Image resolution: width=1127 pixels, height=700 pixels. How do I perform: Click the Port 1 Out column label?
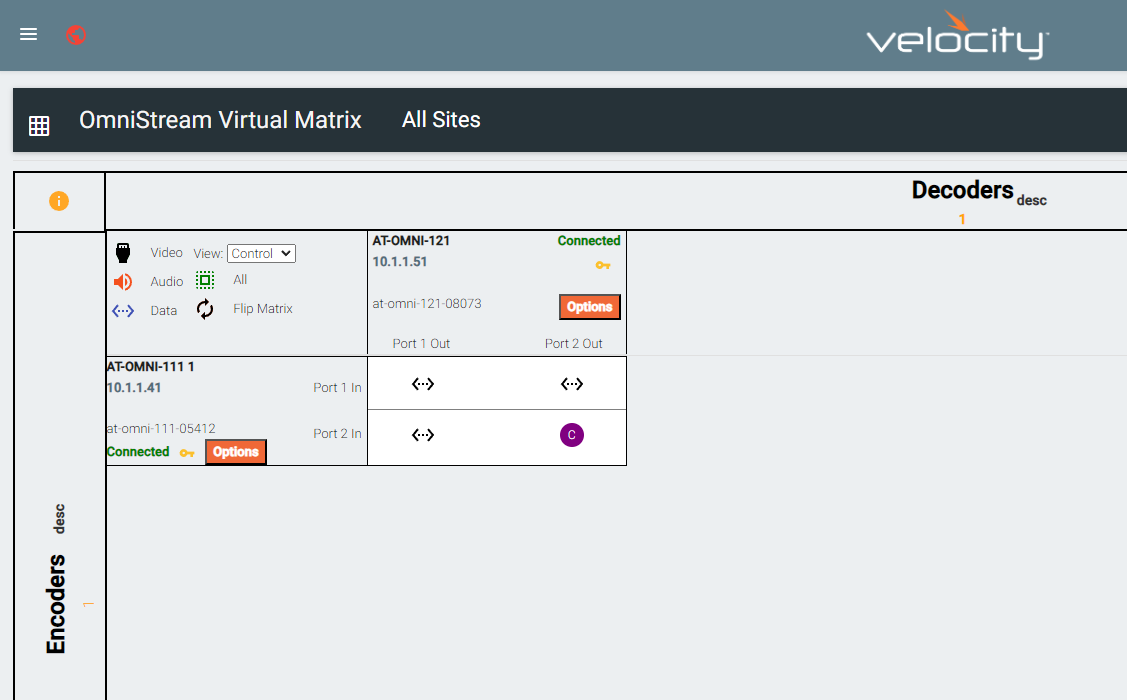[421, 344]
